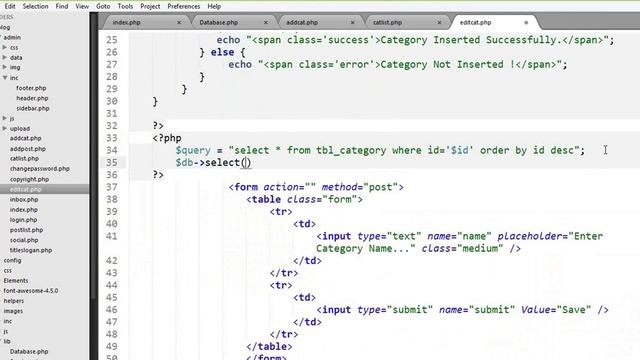Screen dimensions: 640x360
Task: Expand the js folder under admin
Action: click(x=4, y=118)
